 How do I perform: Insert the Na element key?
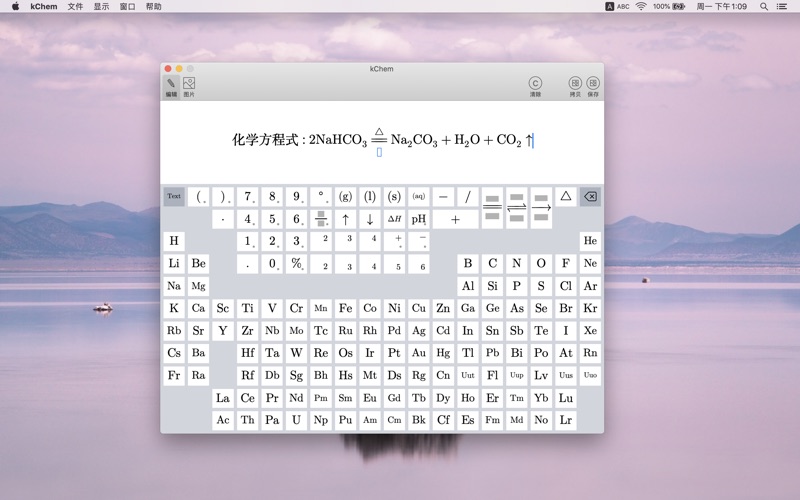click(174, 286)
